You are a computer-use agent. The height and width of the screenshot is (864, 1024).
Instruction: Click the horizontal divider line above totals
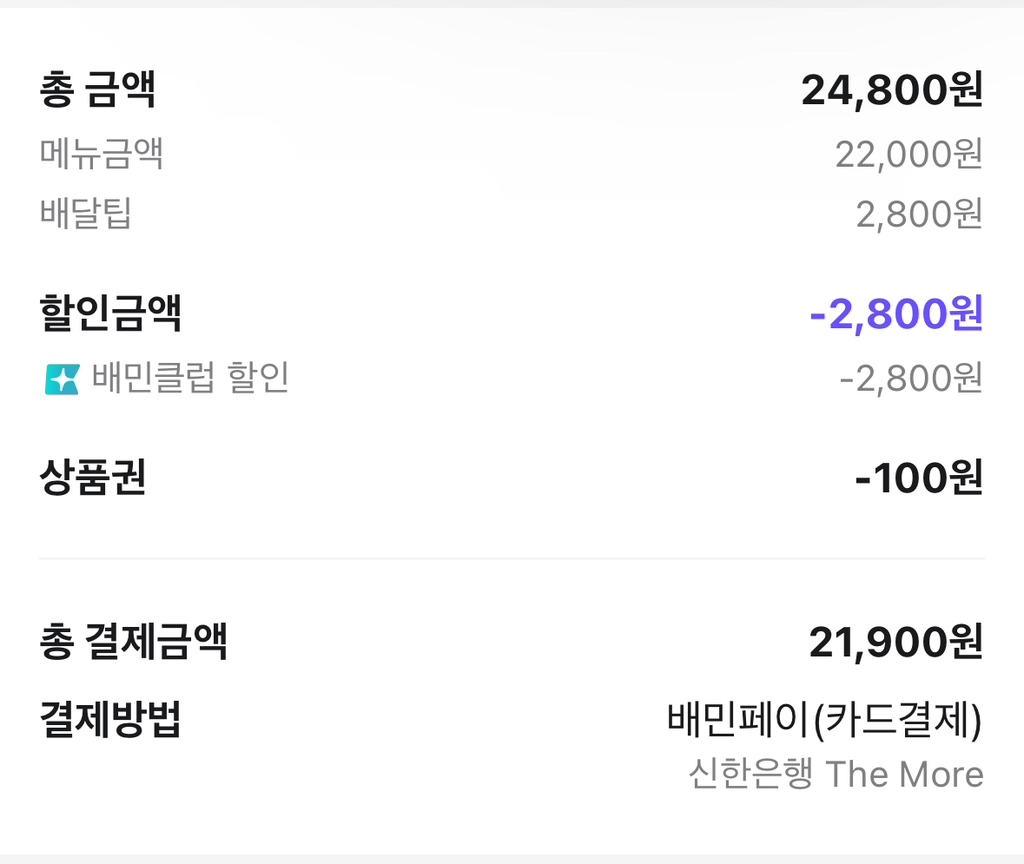pyautogui.click(x=512, y=557)
